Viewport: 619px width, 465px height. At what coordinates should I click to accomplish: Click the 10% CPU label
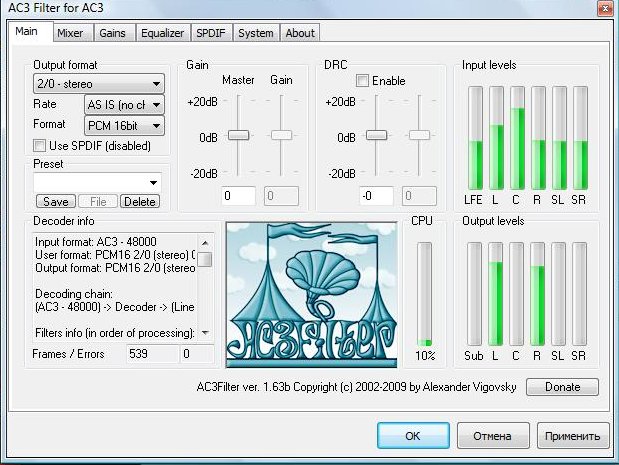pyautogui.click(x=425, y=356)
